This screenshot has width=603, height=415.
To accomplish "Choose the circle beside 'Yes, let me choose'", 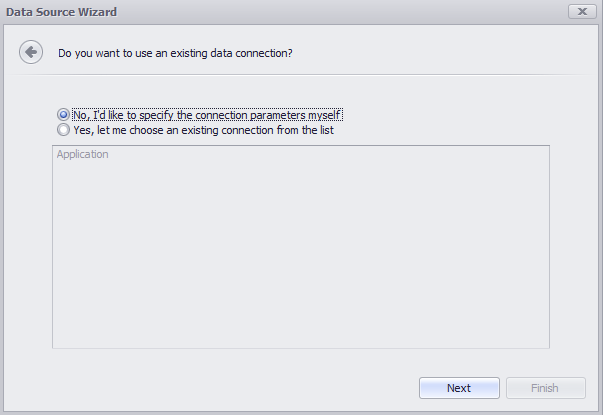I will 63,130.
